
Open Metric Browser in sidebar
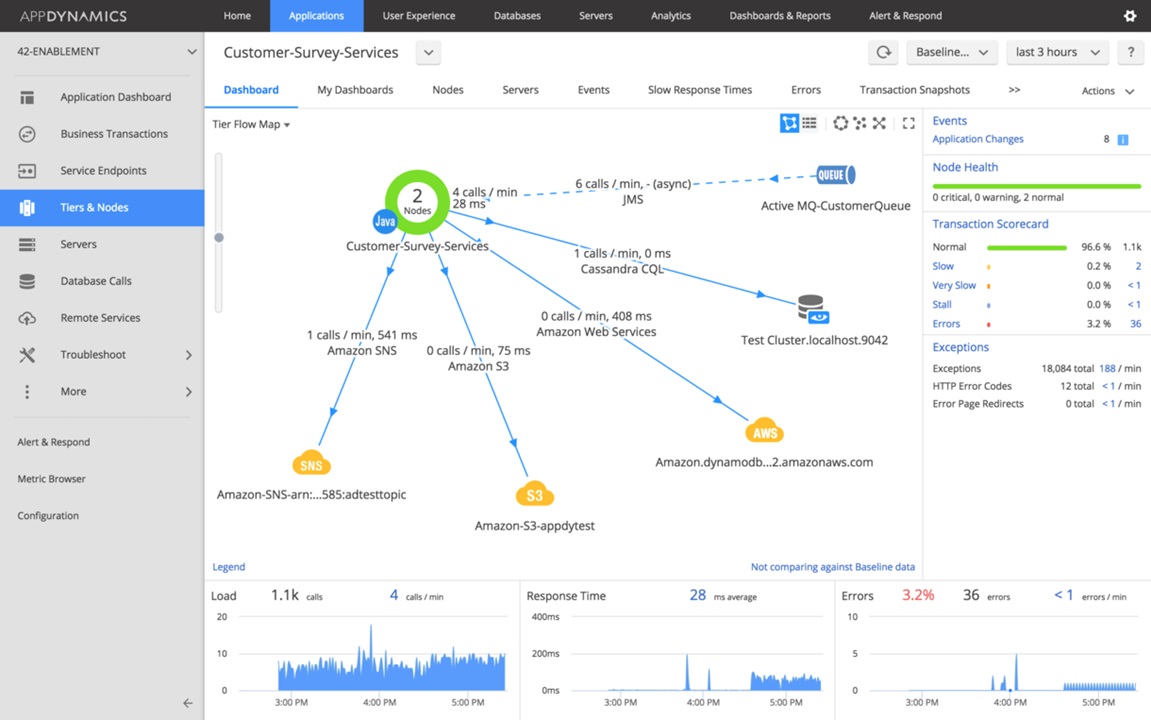click(51, 479)
